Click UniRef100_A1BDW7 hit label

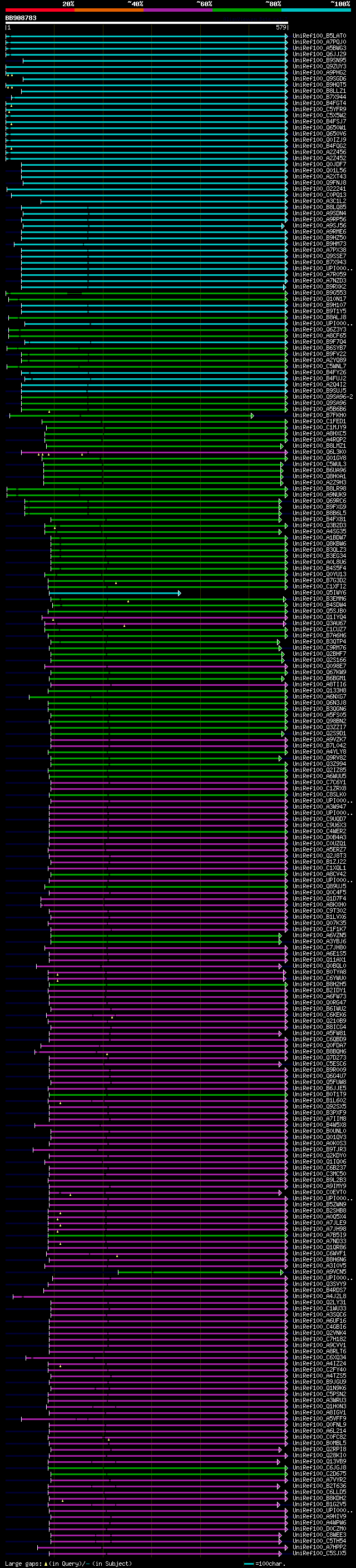319,537
